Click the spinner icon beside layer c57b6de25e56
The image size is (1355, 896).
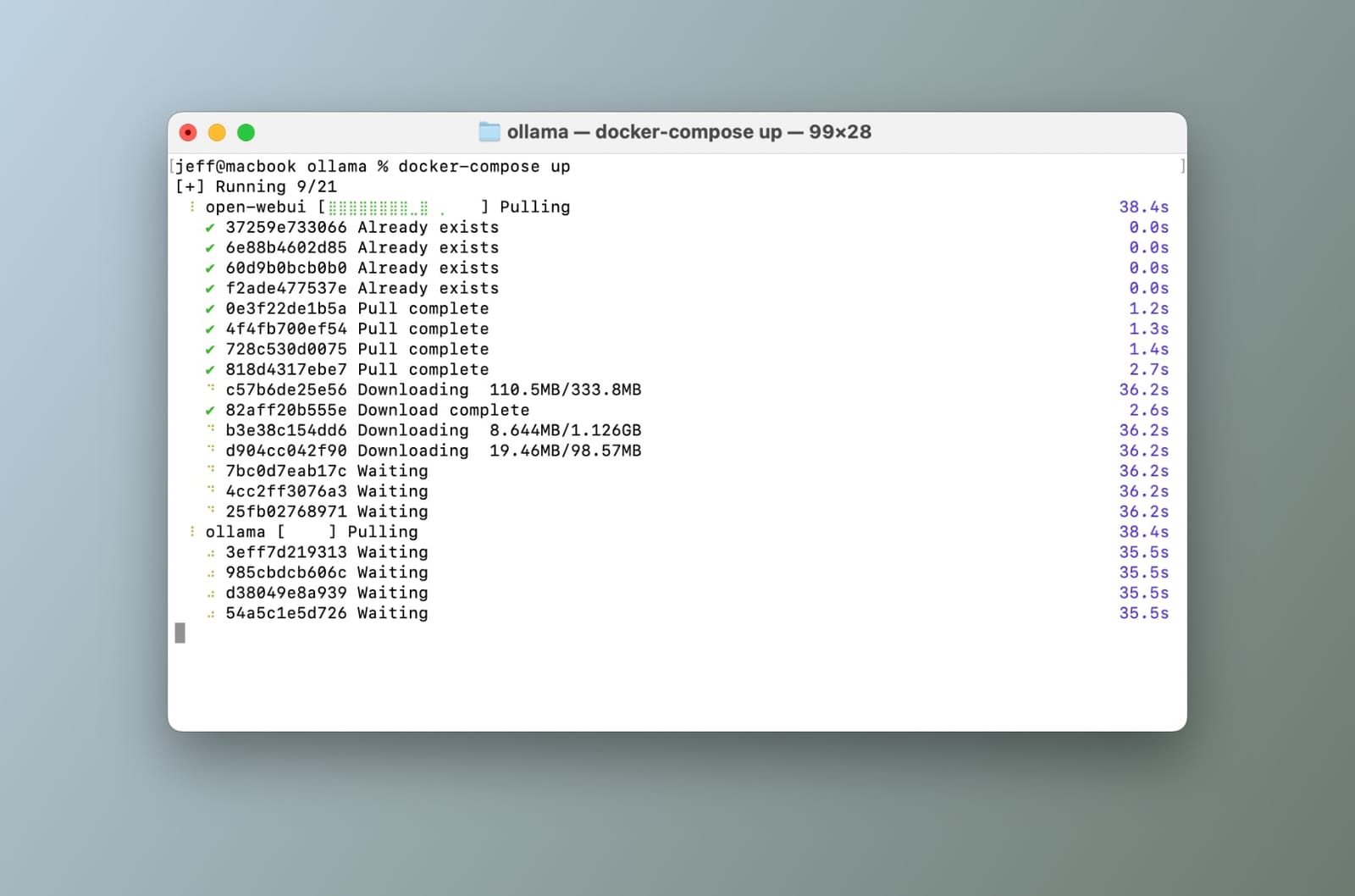tap(211, 389)
